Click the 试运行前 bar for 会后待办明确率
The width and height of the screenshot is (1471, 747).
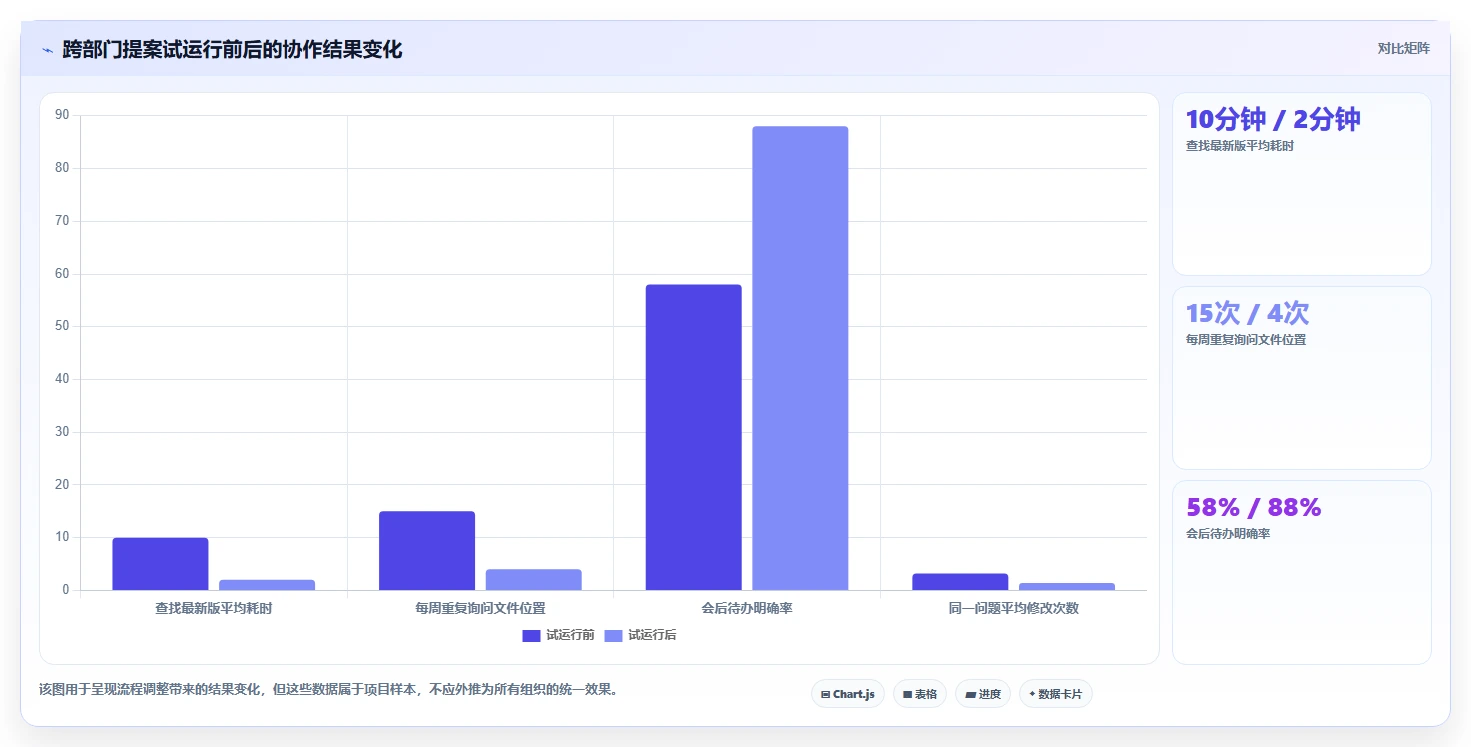693,437
